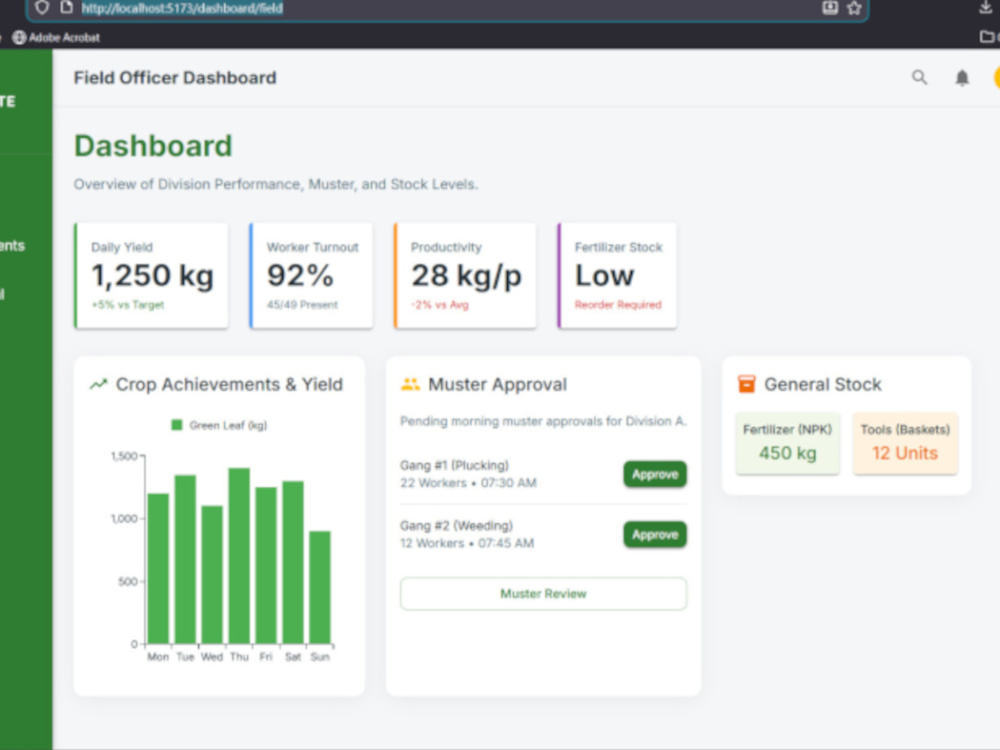
Task: Click the Field Officer Dashboard title
Action: (175, 78)
